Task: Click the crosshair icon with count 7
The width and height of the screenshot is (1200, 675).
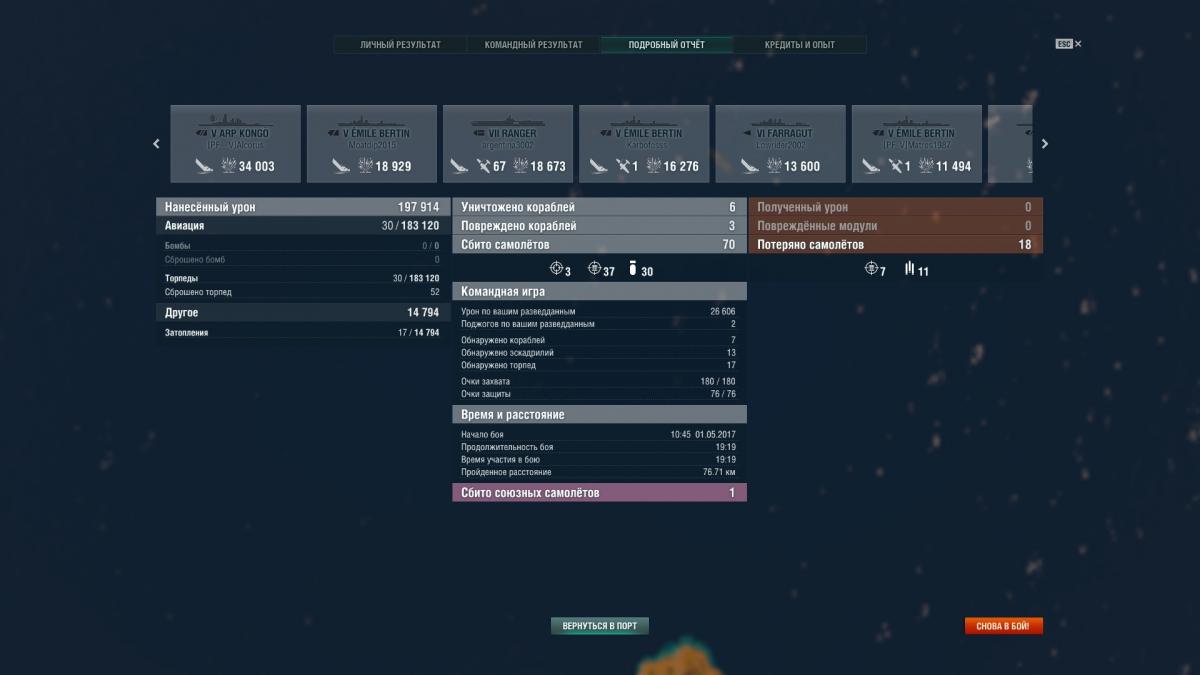Action: coord(870,270)
